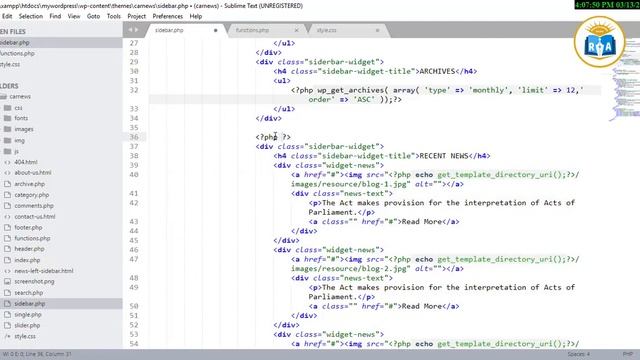Open the Find menu
Screen dimensions: 640x360
pyautogui.click(x=55, y=16)
